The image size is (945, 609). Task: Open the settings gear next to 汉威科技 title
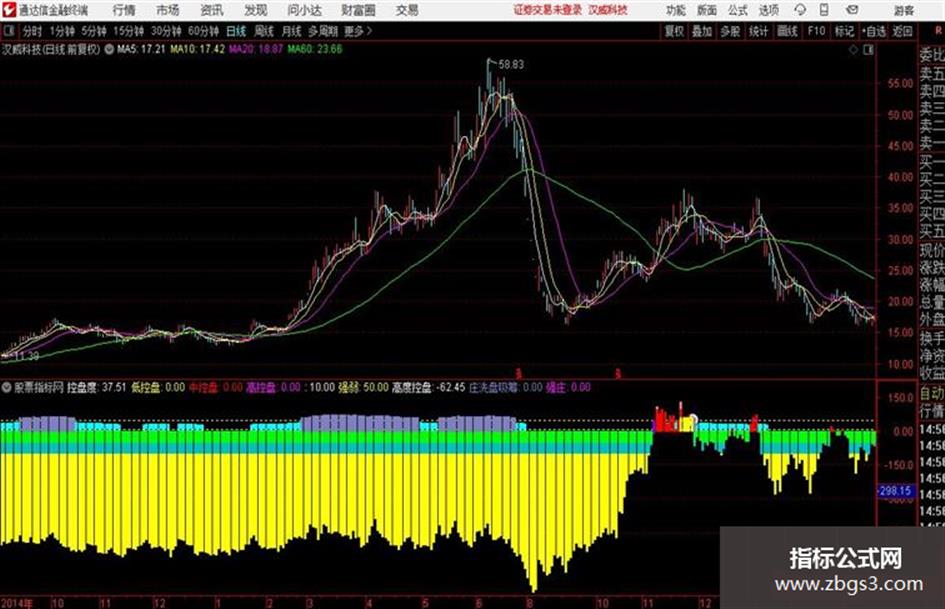click(109, 49)
